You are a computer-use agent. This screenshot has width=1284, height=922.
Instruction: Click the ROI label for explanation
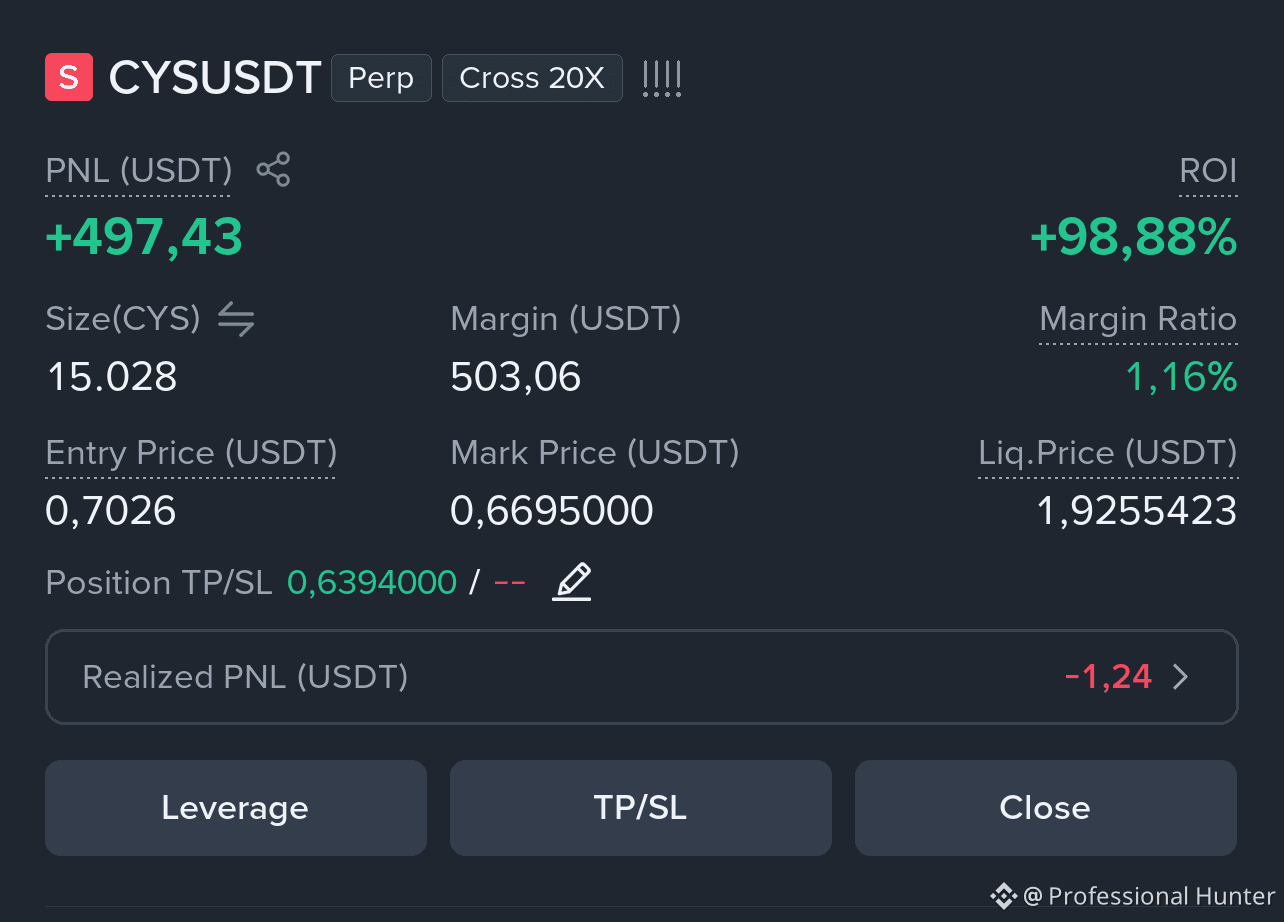pyautogui.click(x=1208, y=171)
